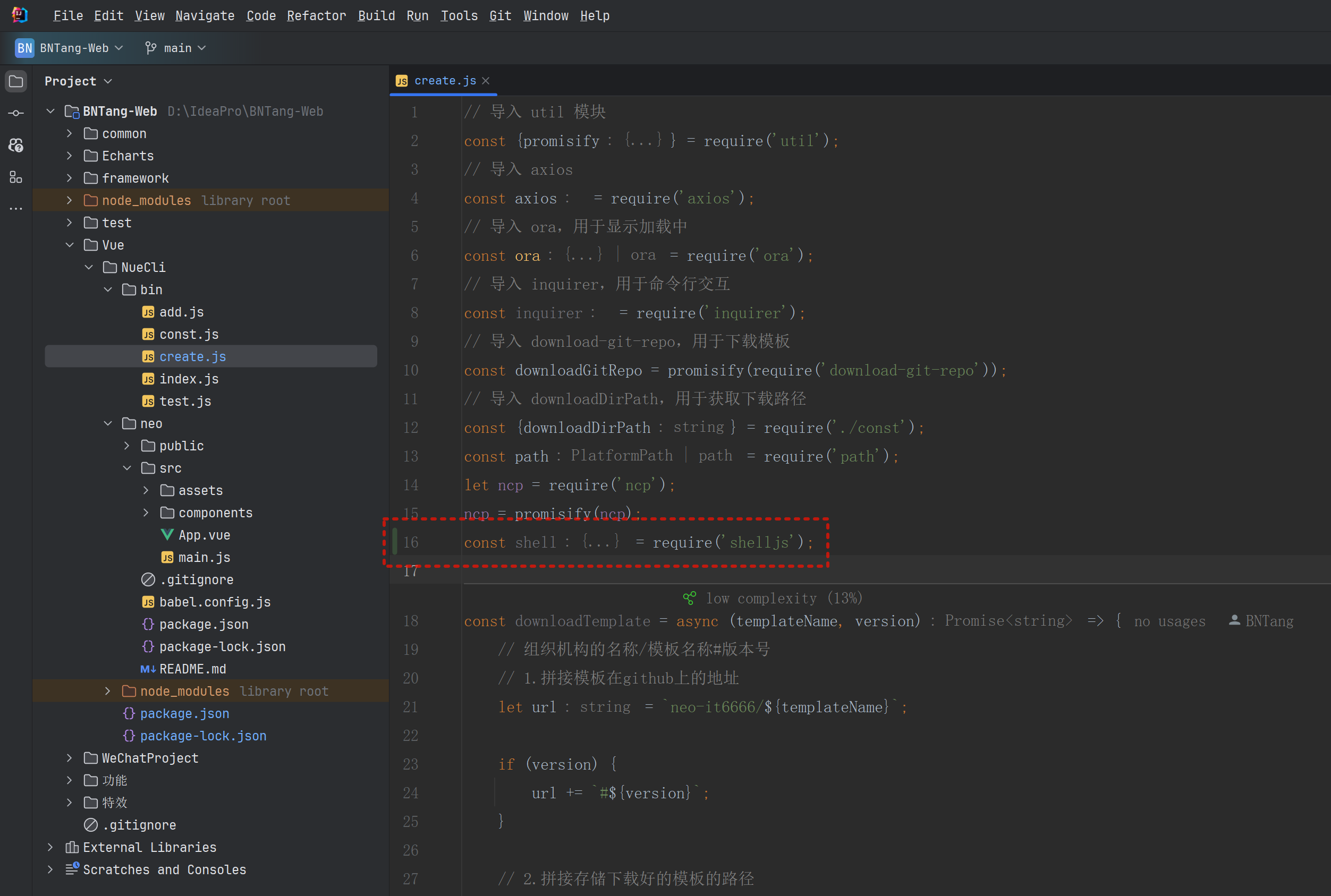
Task: Close the create.js editor tab
Action: (x=486, y=81)
